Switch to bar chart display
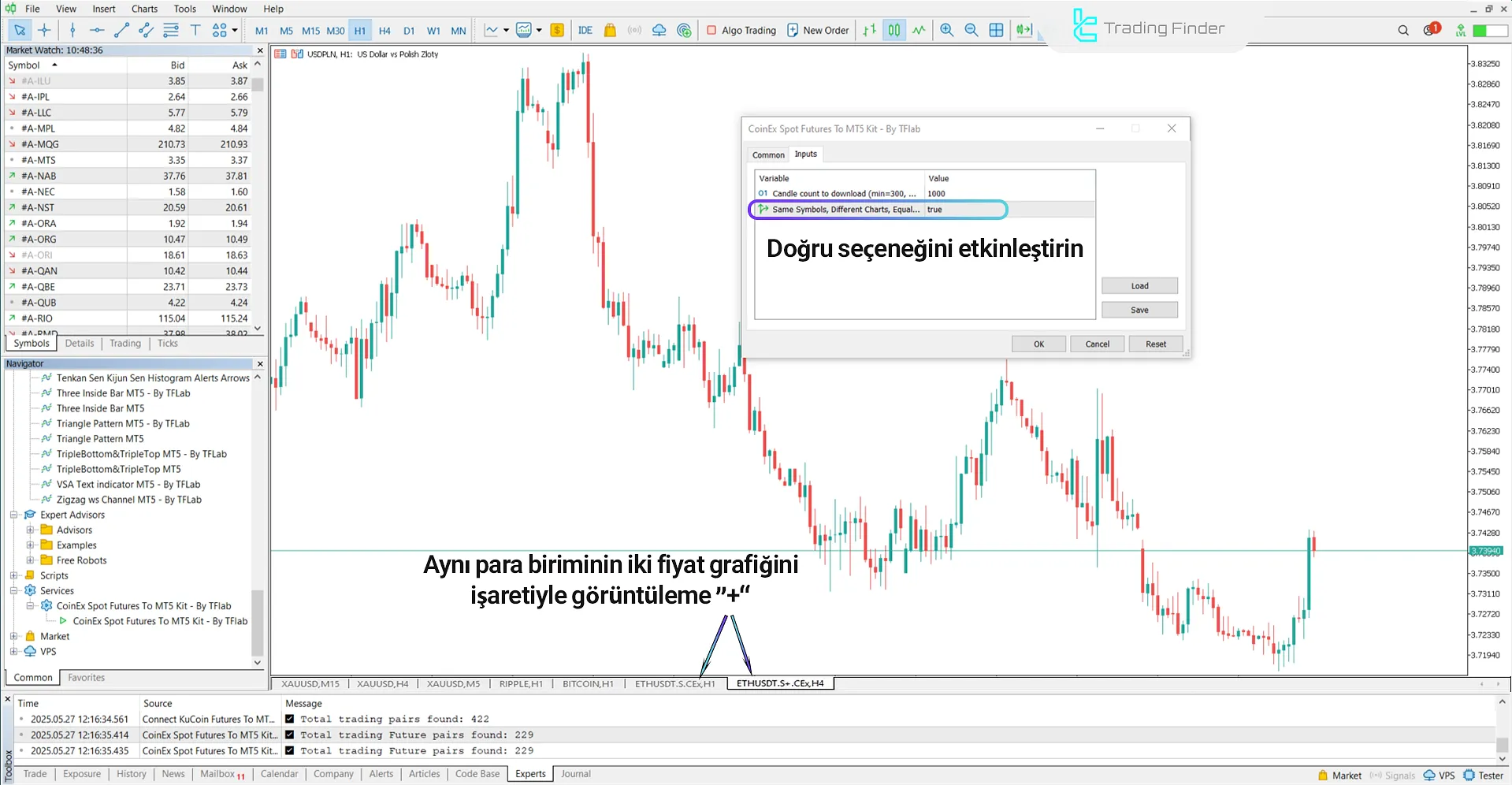This screenshot has width=1512, height=785. pyautogui.click(x=869, y=30)
